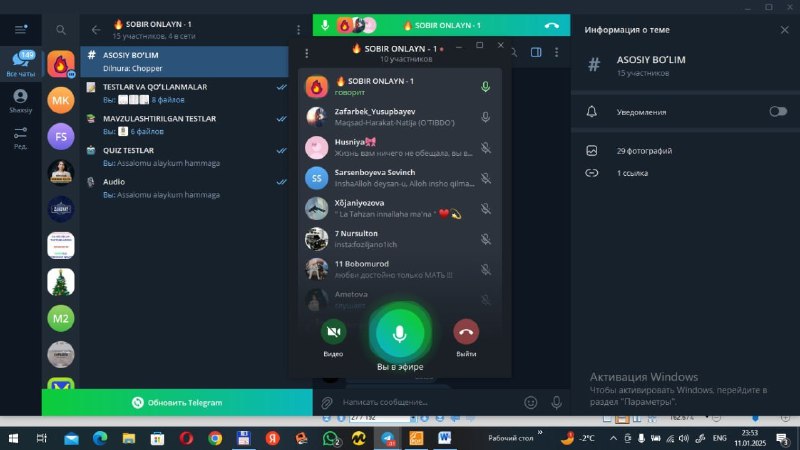The height and width of the screenshot is (450, 800).
Task: Select participant 11 Bobomurod
Action: click(399, 269)
